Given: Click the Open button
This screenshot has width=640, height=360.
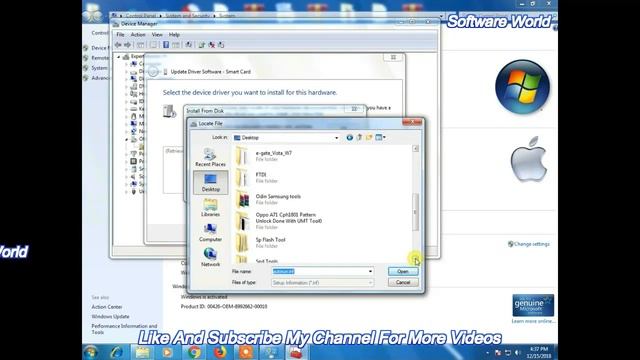Looking at the screenshot, I should [x=403, y=271].
